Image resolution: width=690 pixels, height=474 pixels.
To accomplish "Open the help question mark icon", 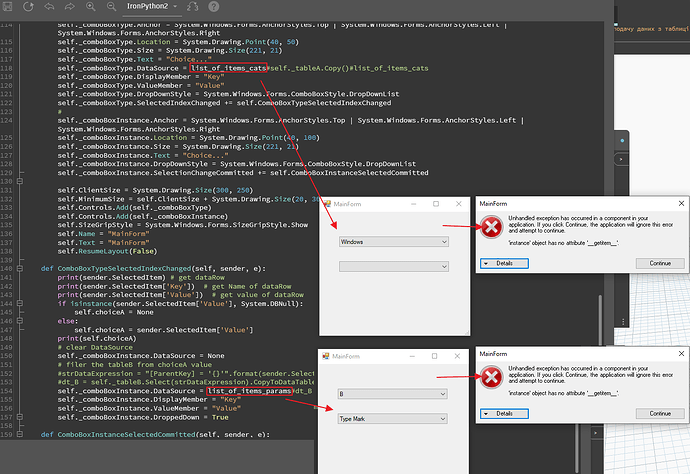I will coord(213,7).
